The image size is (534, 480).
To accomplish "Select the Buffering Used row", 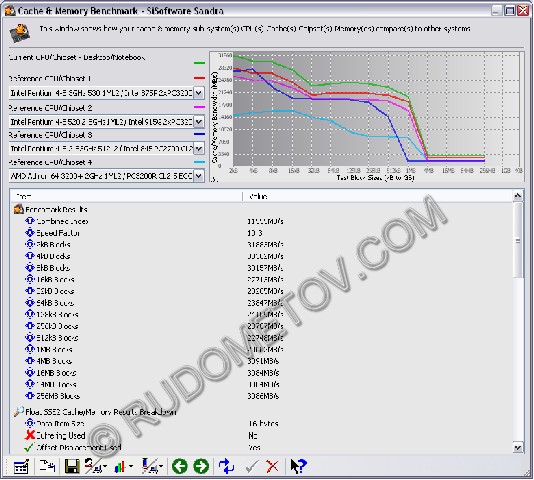I will [261, 436].
